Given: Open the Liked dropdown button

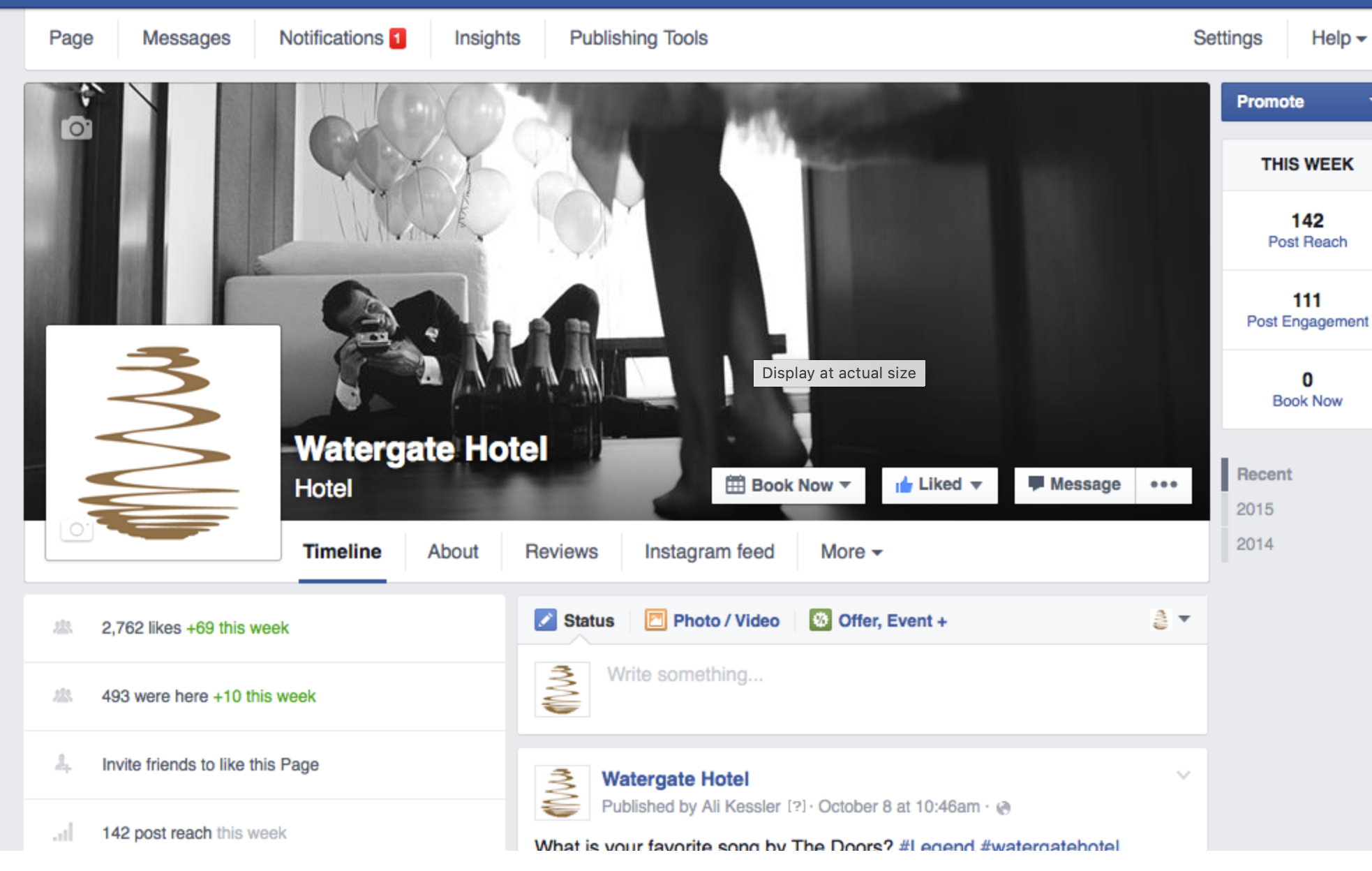Looking at the screenshot, I should (x=939, y=484).
